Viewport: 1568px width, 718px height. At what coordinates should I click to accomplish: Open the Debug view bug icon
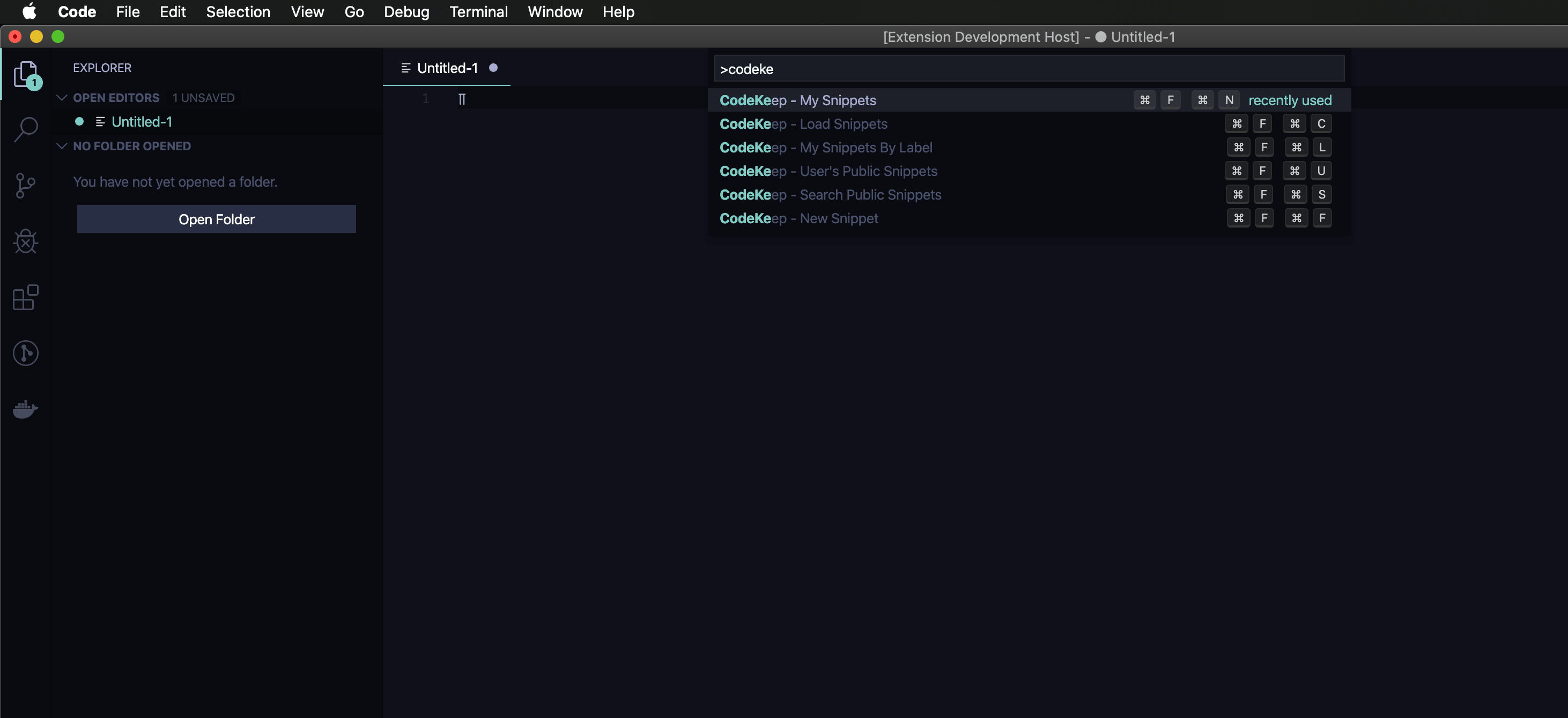26,241
